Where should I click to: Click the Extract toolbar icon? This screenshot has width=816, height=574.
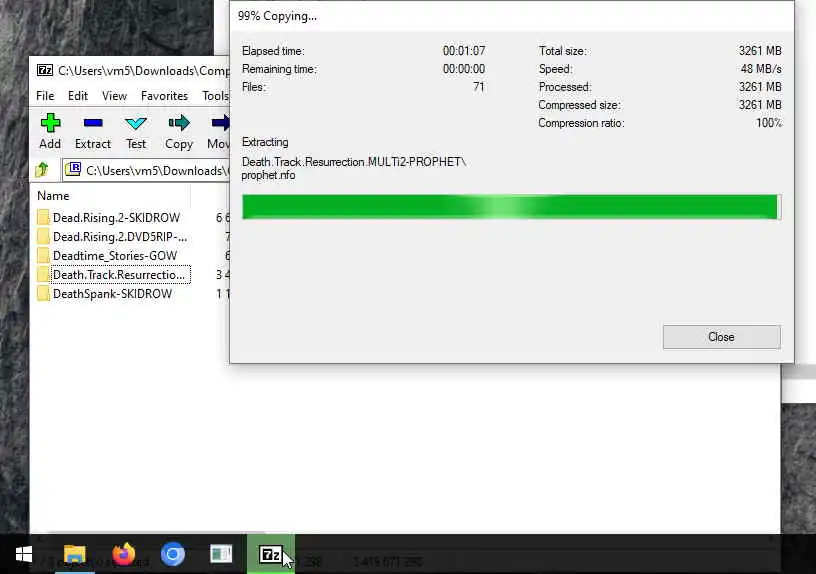point(93,123)
